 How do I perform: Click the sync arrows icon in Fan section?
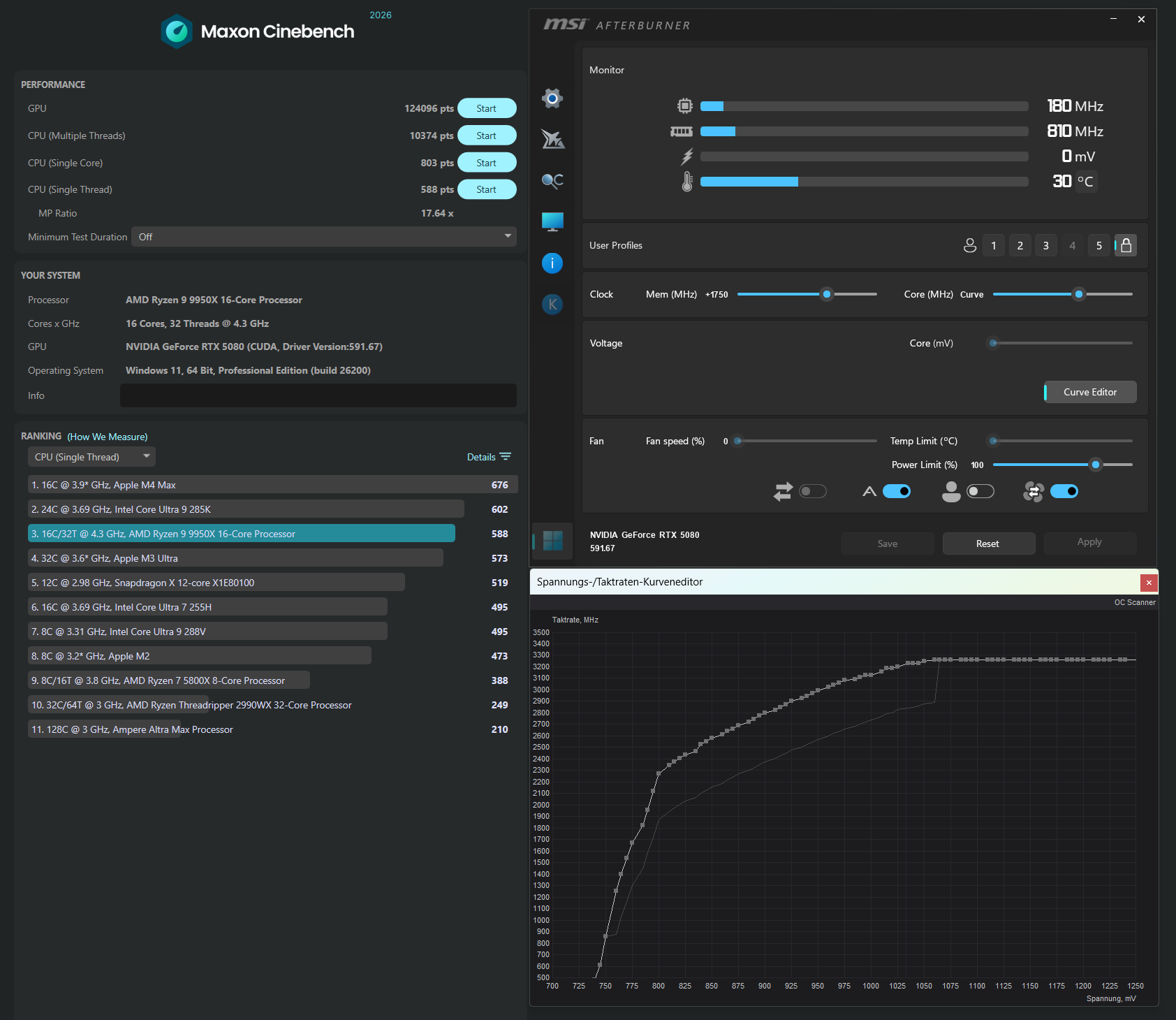coord(783,492)
